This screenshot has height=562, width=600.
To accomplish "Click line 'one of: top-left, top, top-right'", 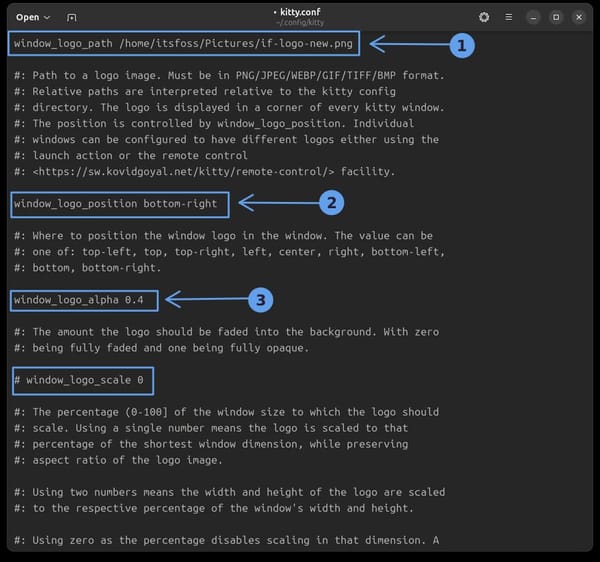I will 229,252.
